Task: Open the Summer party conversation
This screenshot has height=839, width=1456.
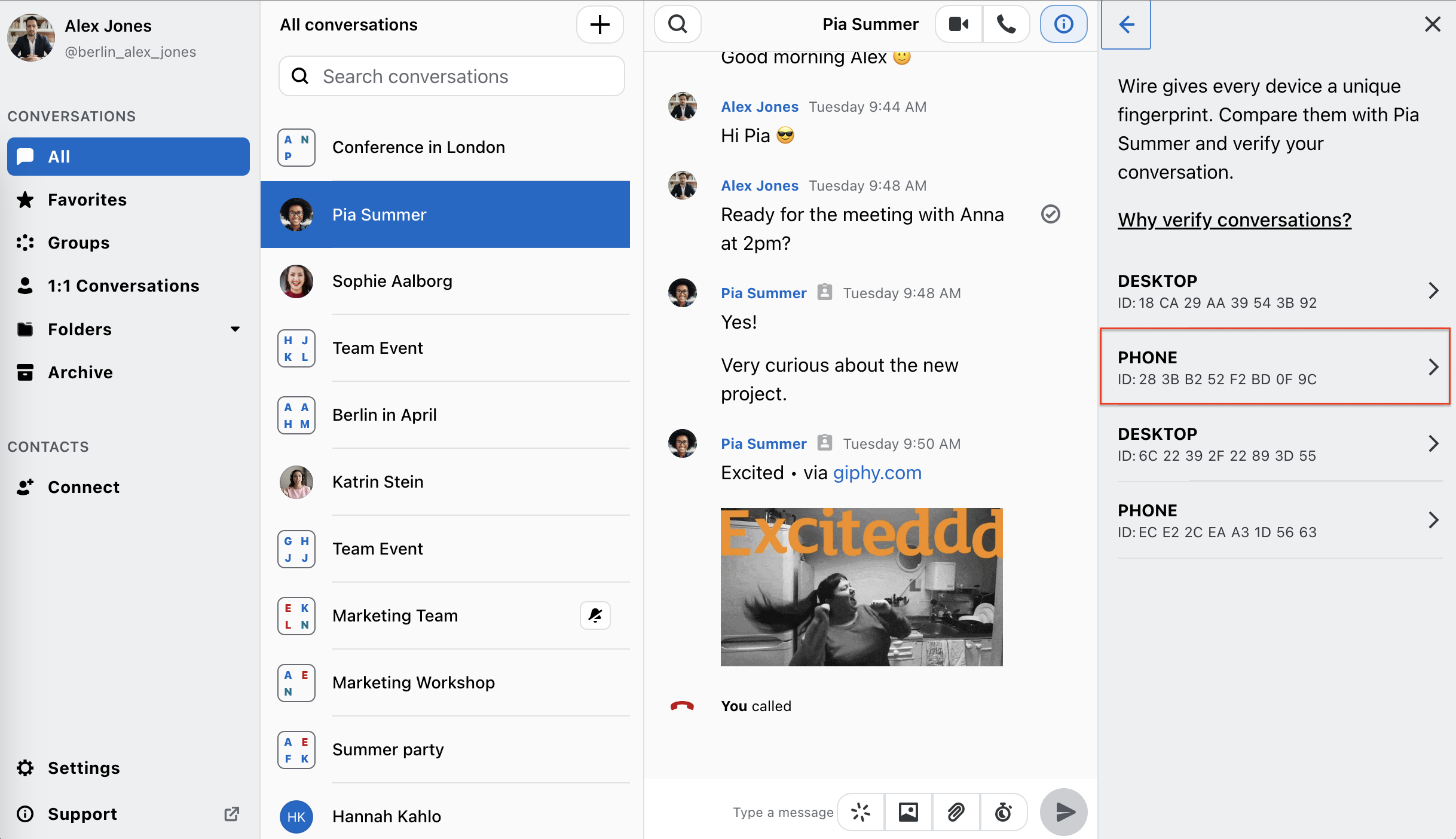Action: 445,750
